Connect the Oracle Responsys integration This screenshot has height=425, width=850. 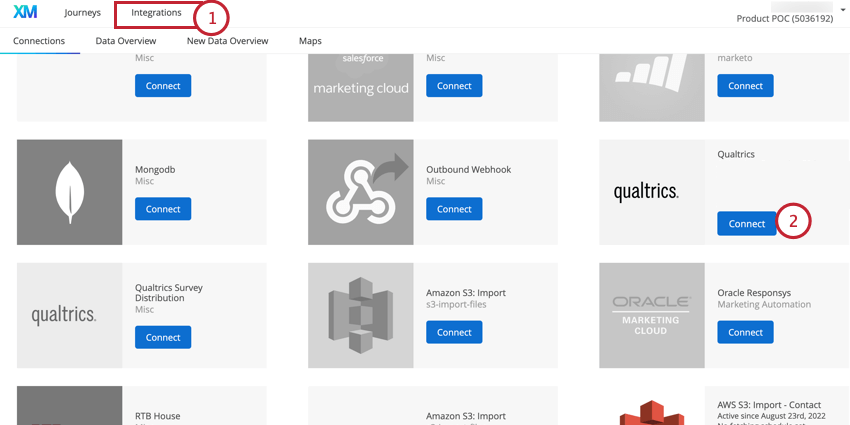[x=745, y=332]
